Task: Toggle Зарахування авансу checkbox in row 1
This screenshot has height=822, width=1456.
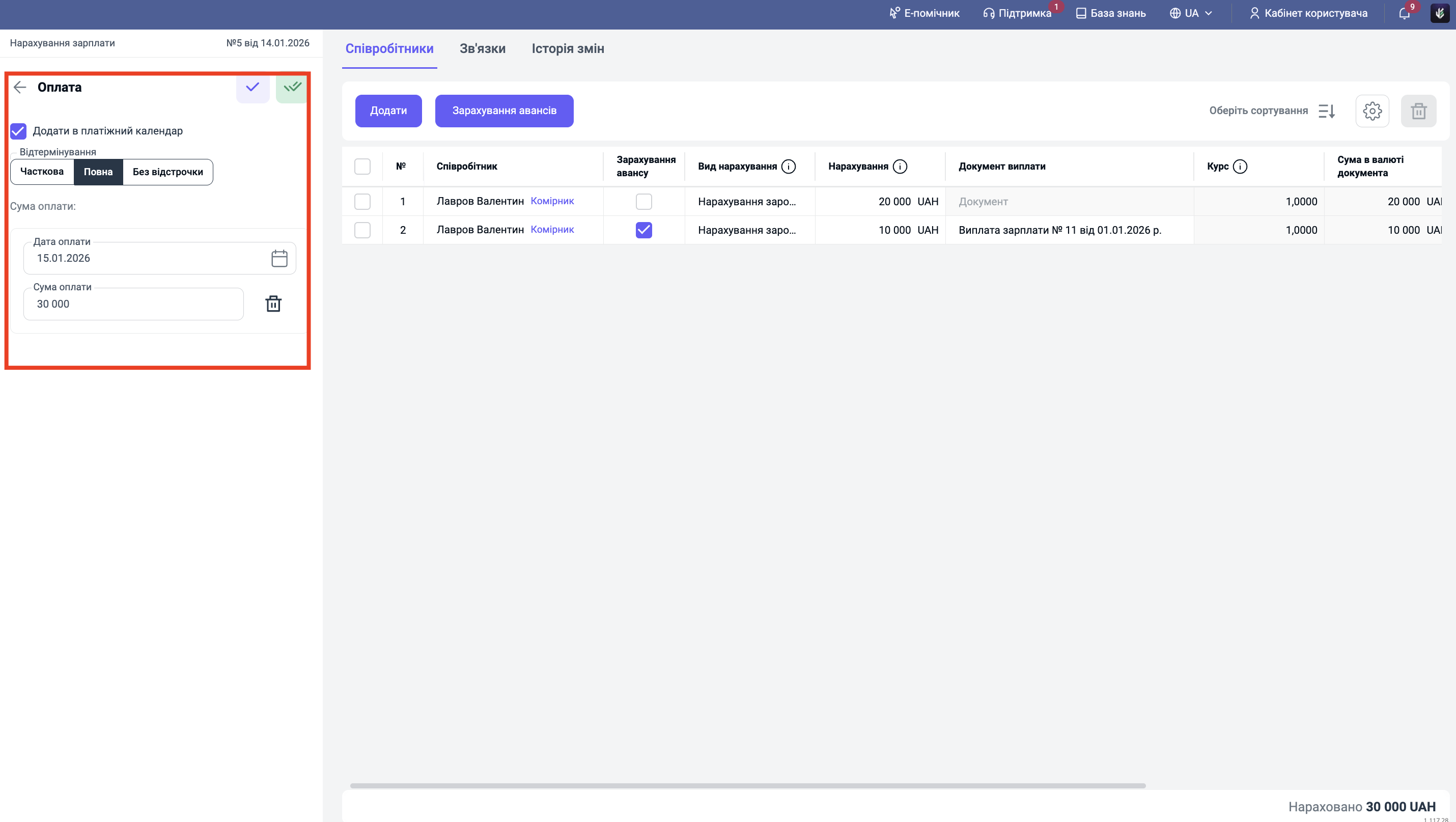Action: 644,202
